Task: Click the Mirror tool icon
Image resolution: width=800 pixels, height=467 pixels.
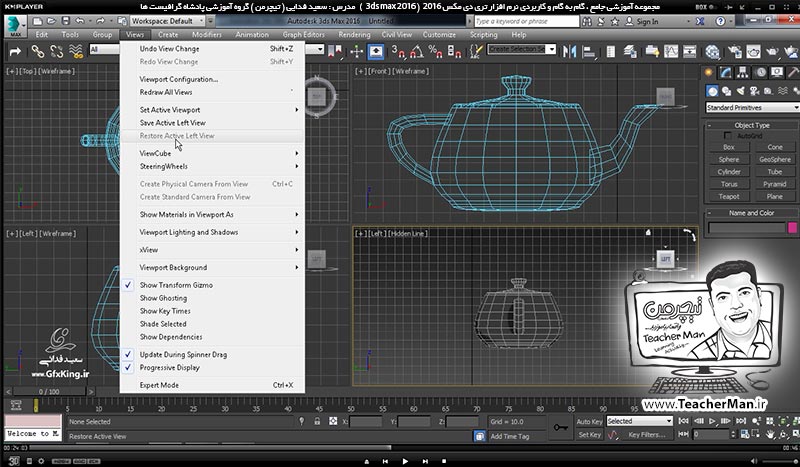Action: point(569,51)
